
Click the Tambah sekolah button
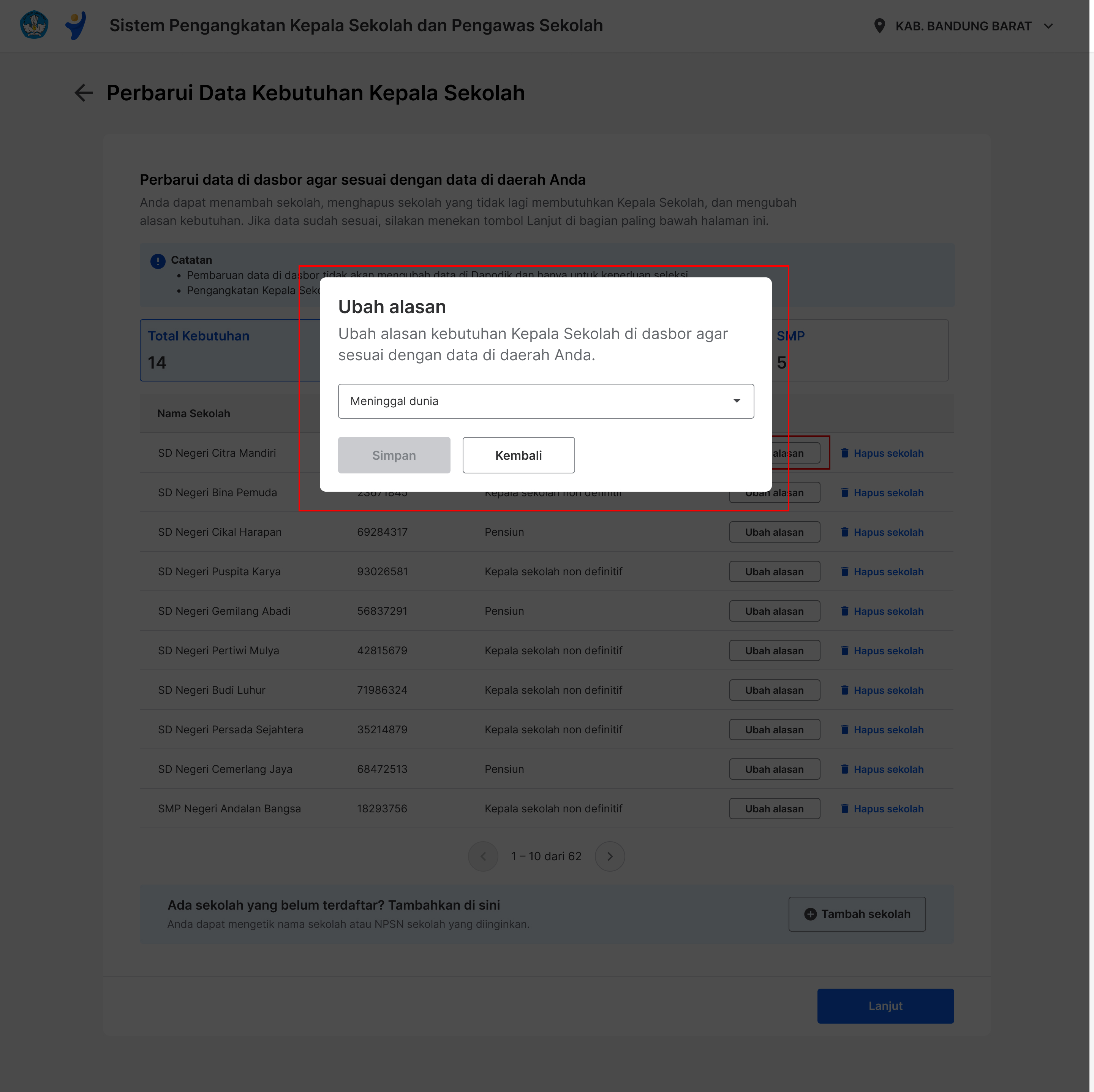pyautogui.click(x=857, y=914)
